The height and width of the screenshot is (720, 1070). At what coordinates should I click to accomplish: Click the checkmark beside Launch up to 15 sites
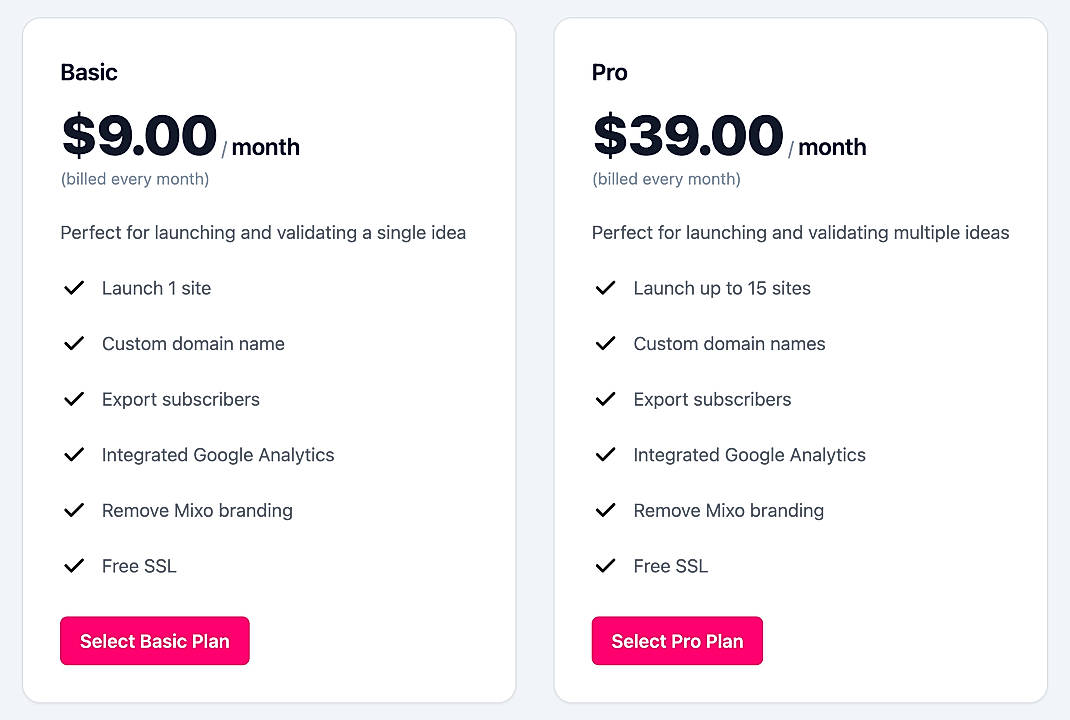pyautogui.click(x=606, y=288)
